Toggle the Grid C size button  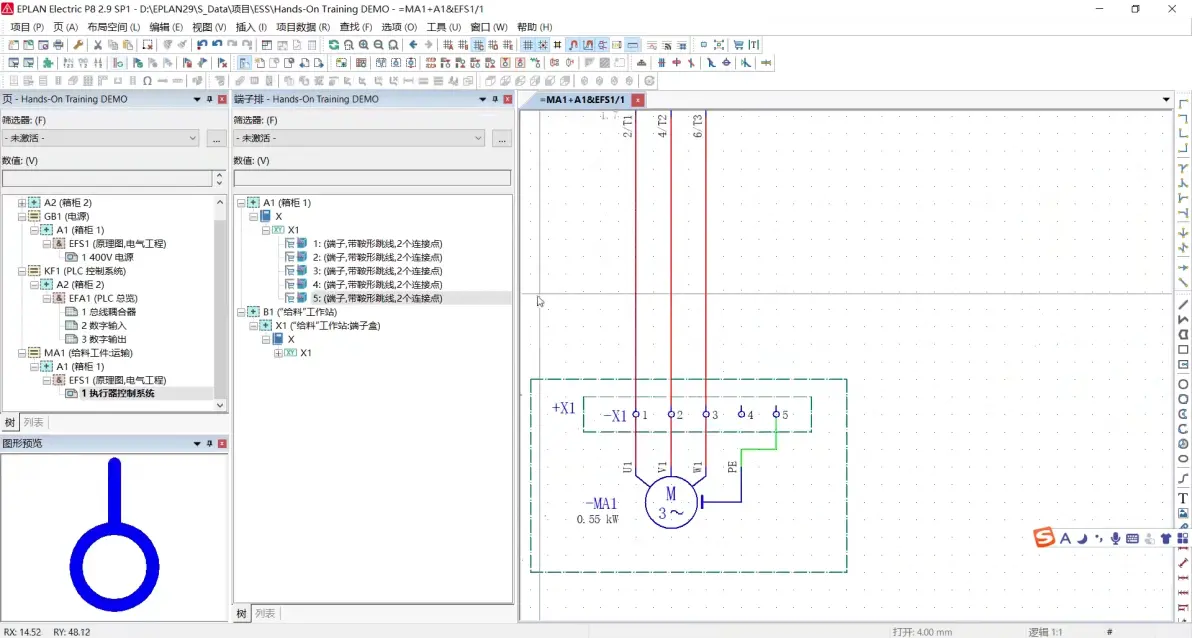478,45
